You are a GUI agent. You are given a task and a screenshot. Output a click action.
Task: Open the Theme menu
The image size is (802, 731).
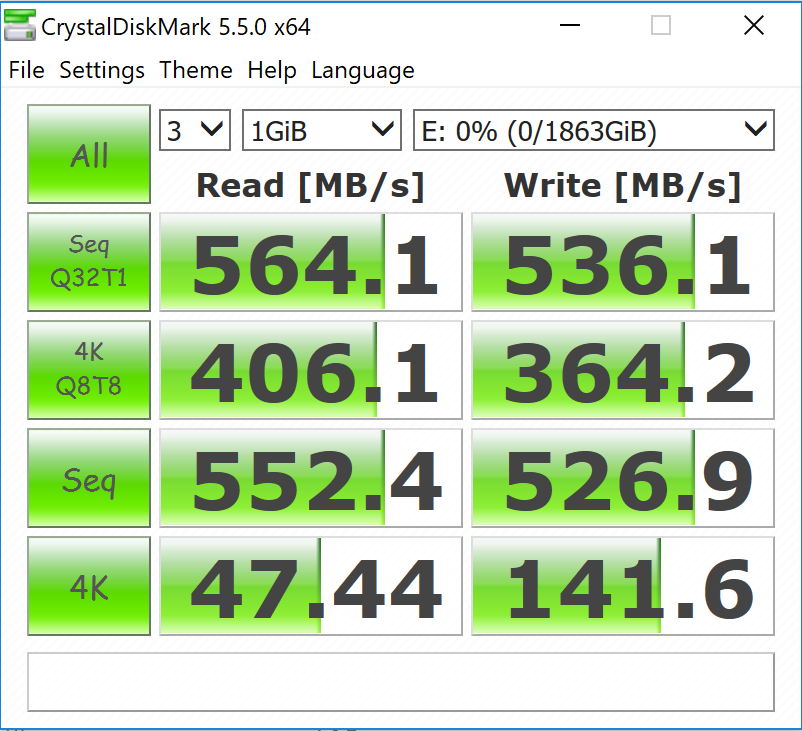tap(196, 70)
